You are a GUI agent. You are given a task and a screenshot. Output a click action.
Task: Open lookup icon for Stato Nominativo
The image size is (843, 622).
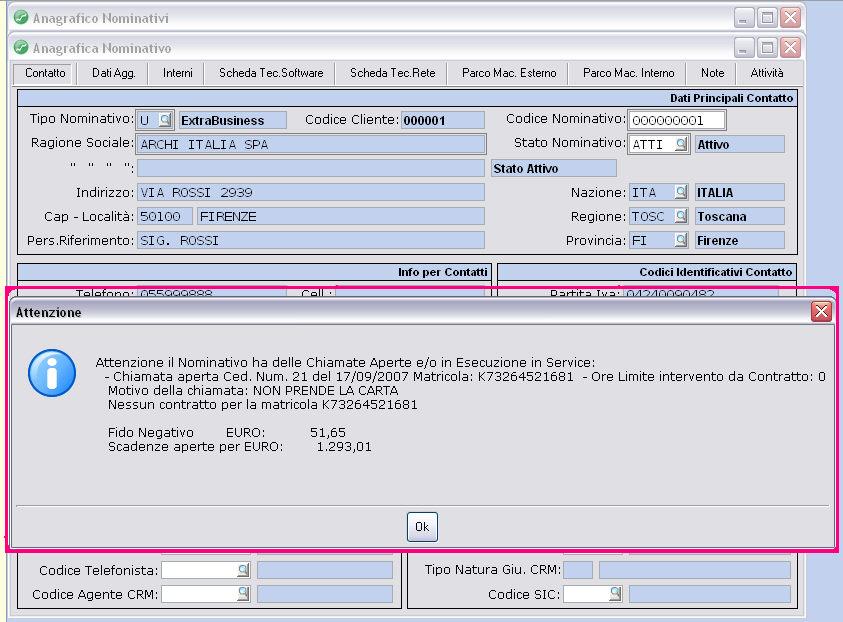click(x=681, y=144)
